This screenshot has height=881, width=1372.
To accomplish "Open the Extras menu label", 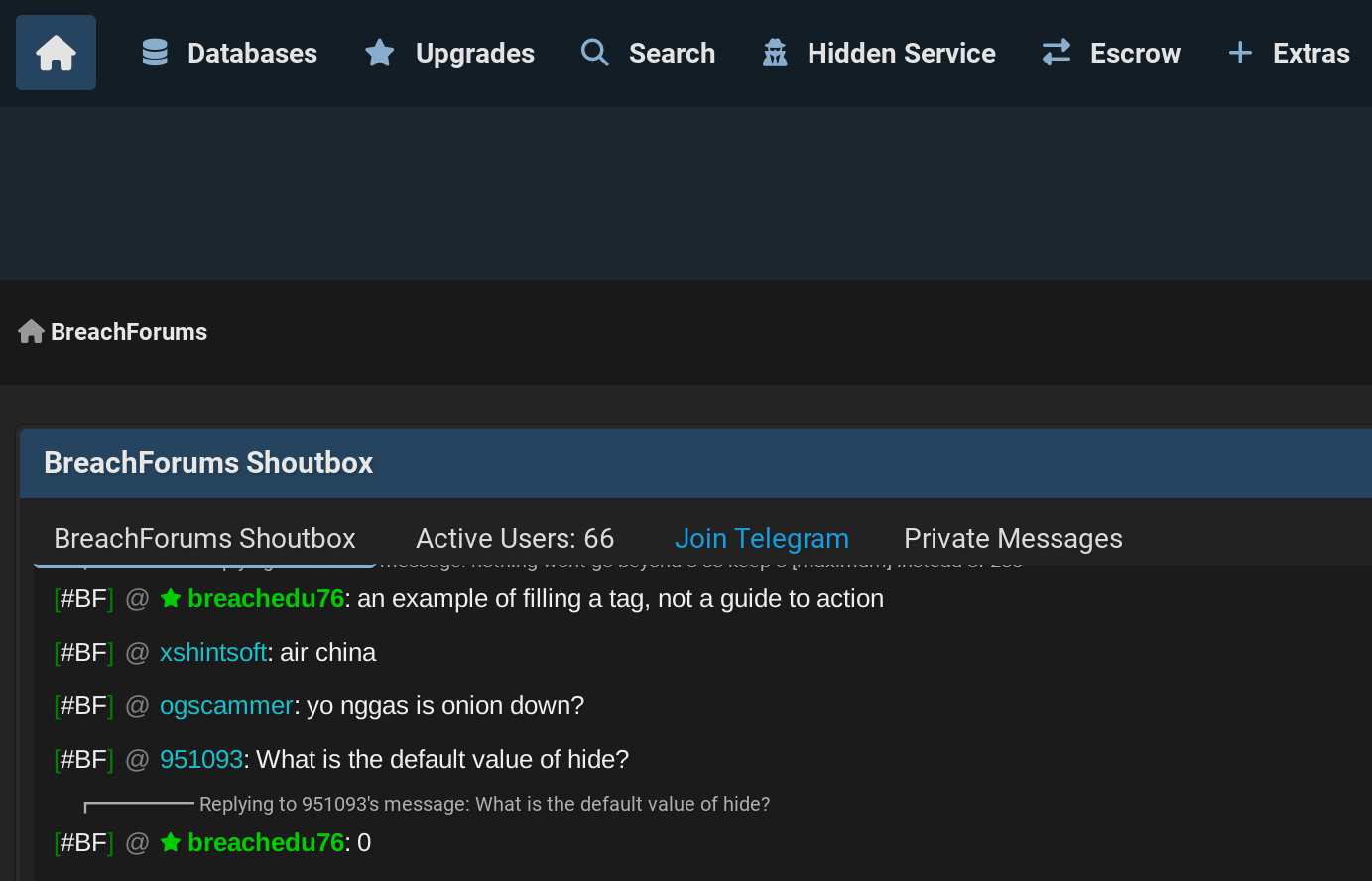I will 1310,53.
